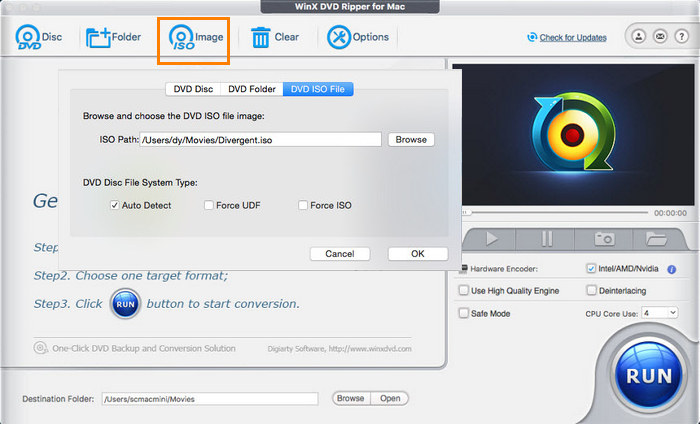Add a DVD Folder source
The height and width of the screenshot is (424, 700).
coord(113,37)
